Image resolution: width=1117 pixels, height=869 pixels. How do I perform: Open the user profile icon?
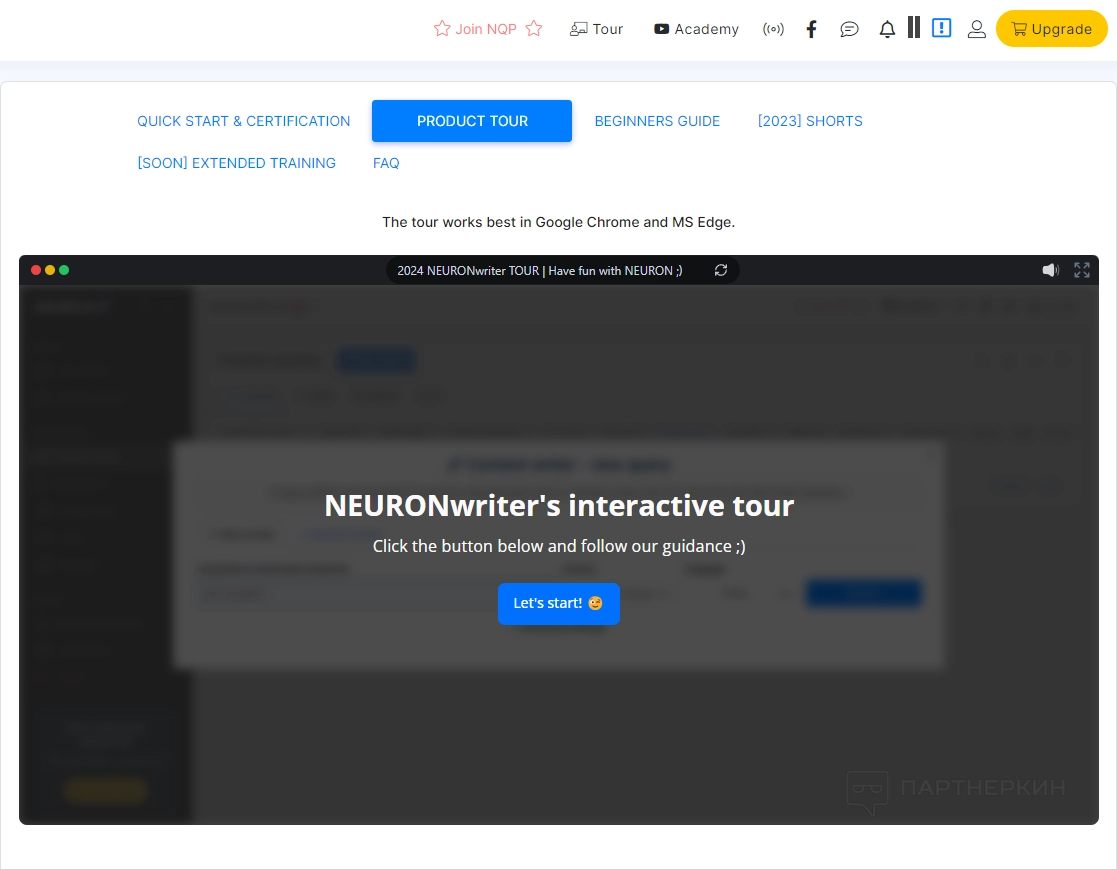(977, 29)
